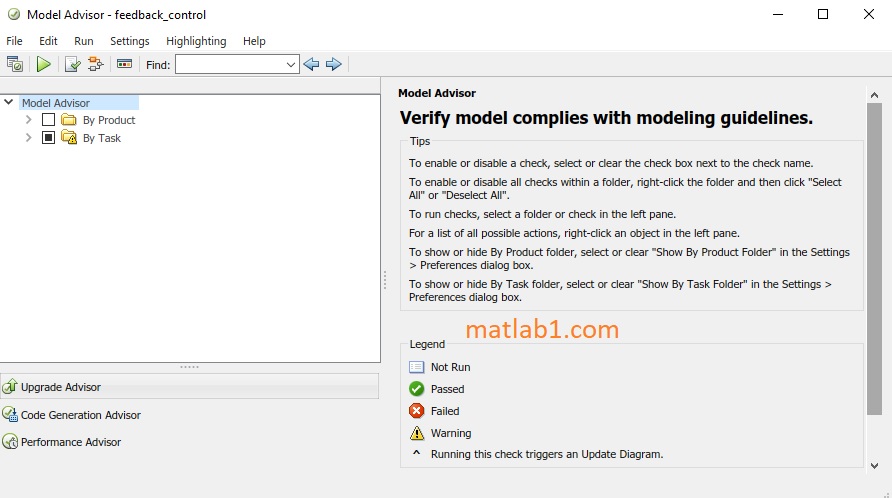Click inside the Find text field
The height and width of the screenshot is (498, 892).
pos(229,65)
